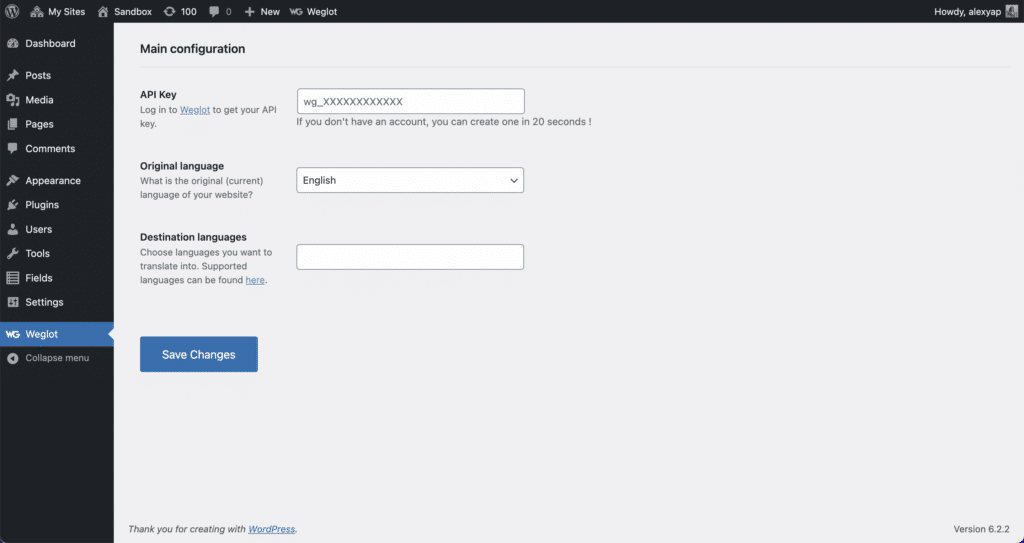1024x543 pixels.
Task: Click the Comments speech bubble sidebar icon
Action: point(12,148)
